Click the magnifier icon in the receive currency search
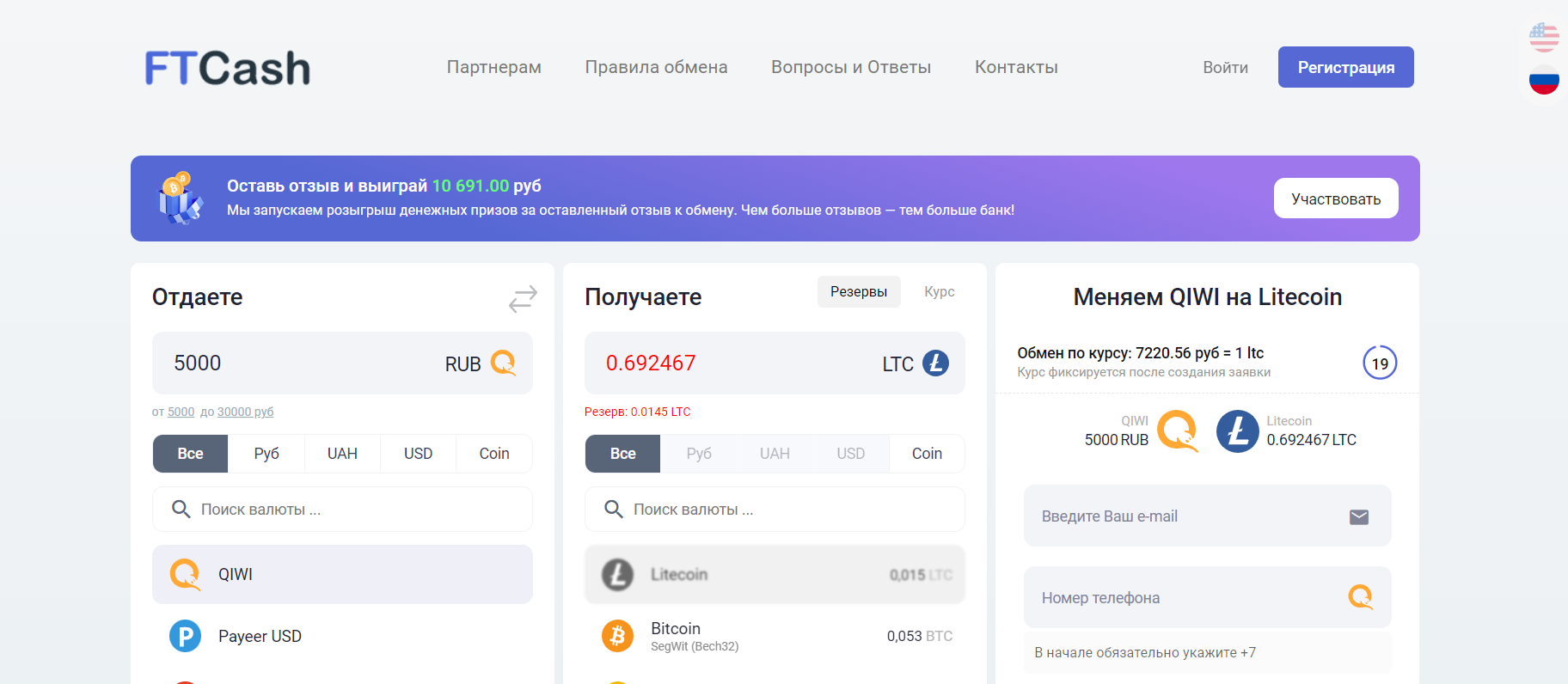This screenshot has width=1568, height=684. pos(613,510)
